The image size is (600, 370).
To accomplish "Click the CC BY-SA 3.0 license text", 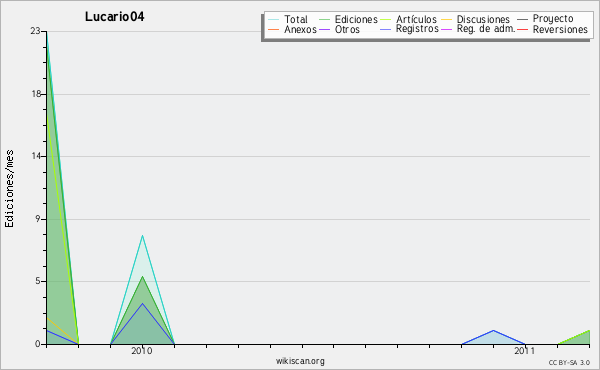I will click(x=569, y=363).
